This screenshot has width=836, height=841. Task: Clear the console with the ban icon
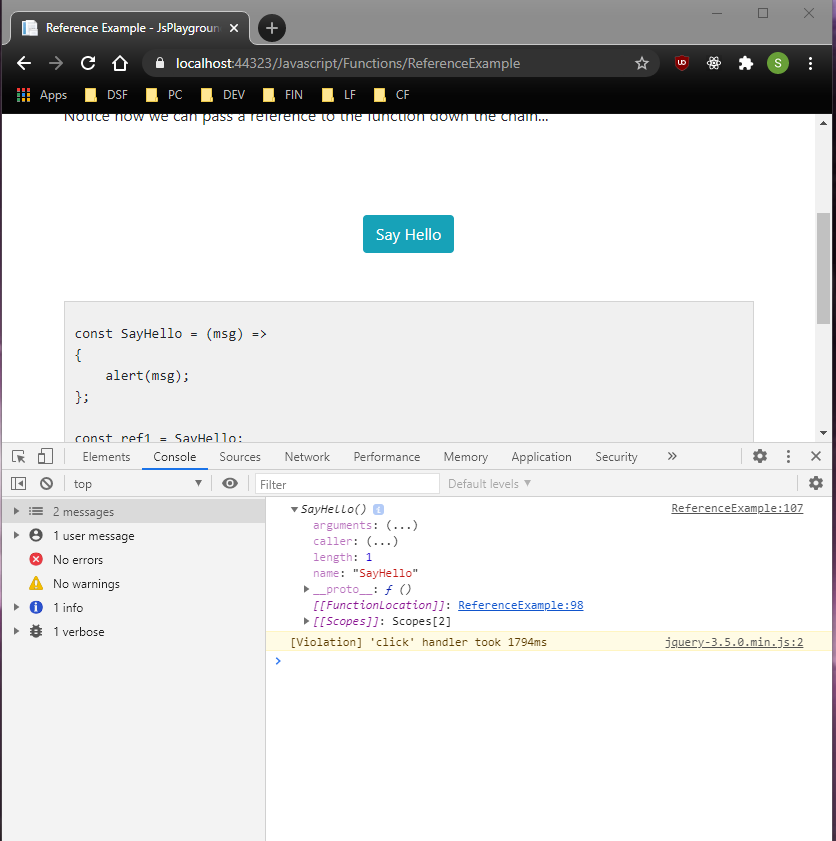tap(46, 484)
